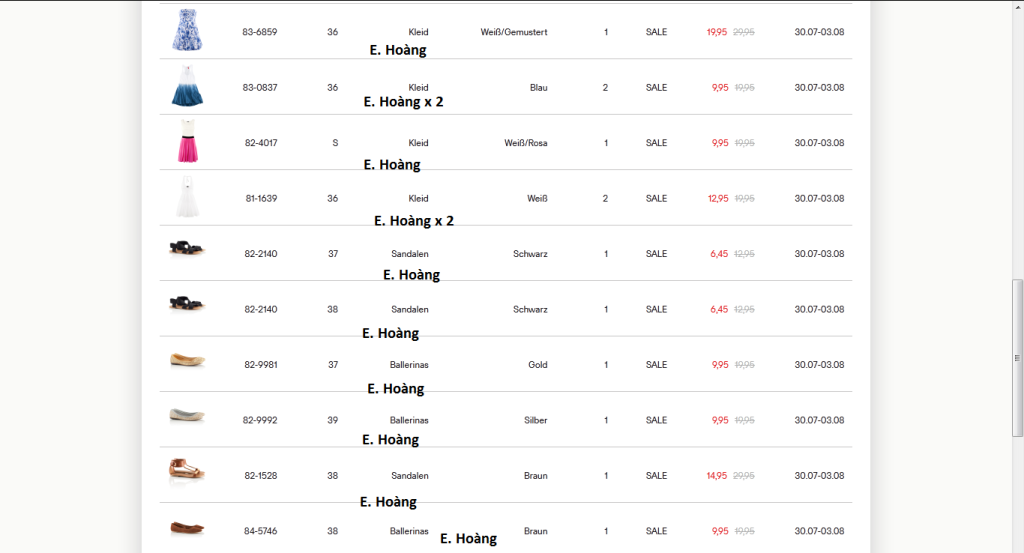Open the blue ombre dress image
Screen dimensions: 1024x553
coord(187,87)
